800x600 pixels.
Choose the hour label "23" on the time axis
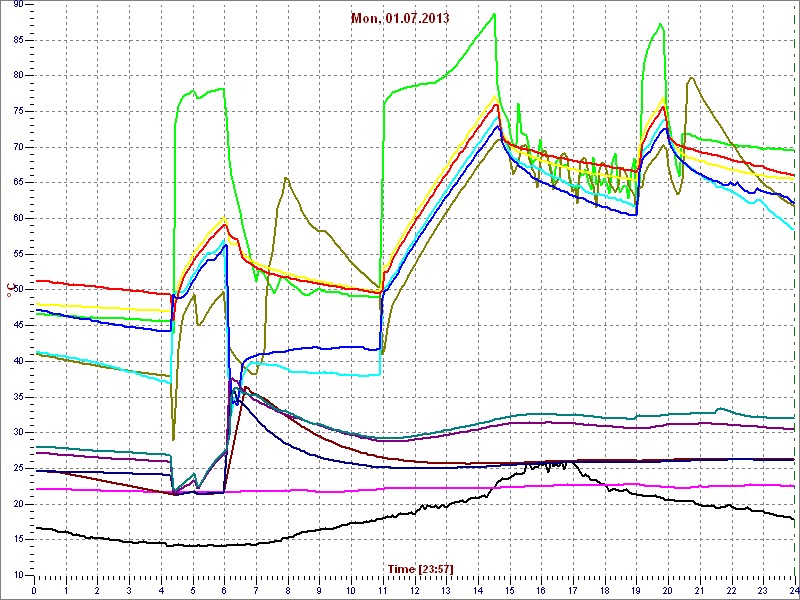[x=762, y=588]
